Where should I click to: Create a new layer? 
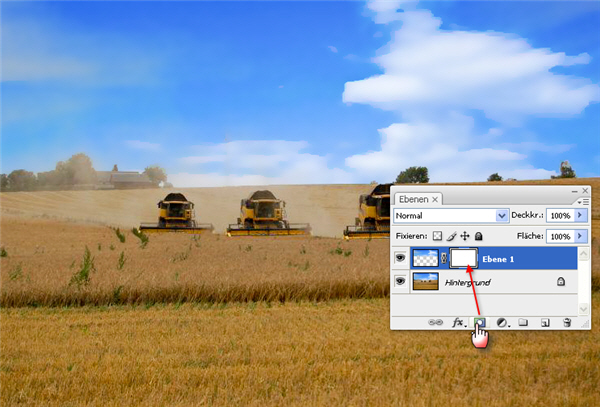[545, 323]
